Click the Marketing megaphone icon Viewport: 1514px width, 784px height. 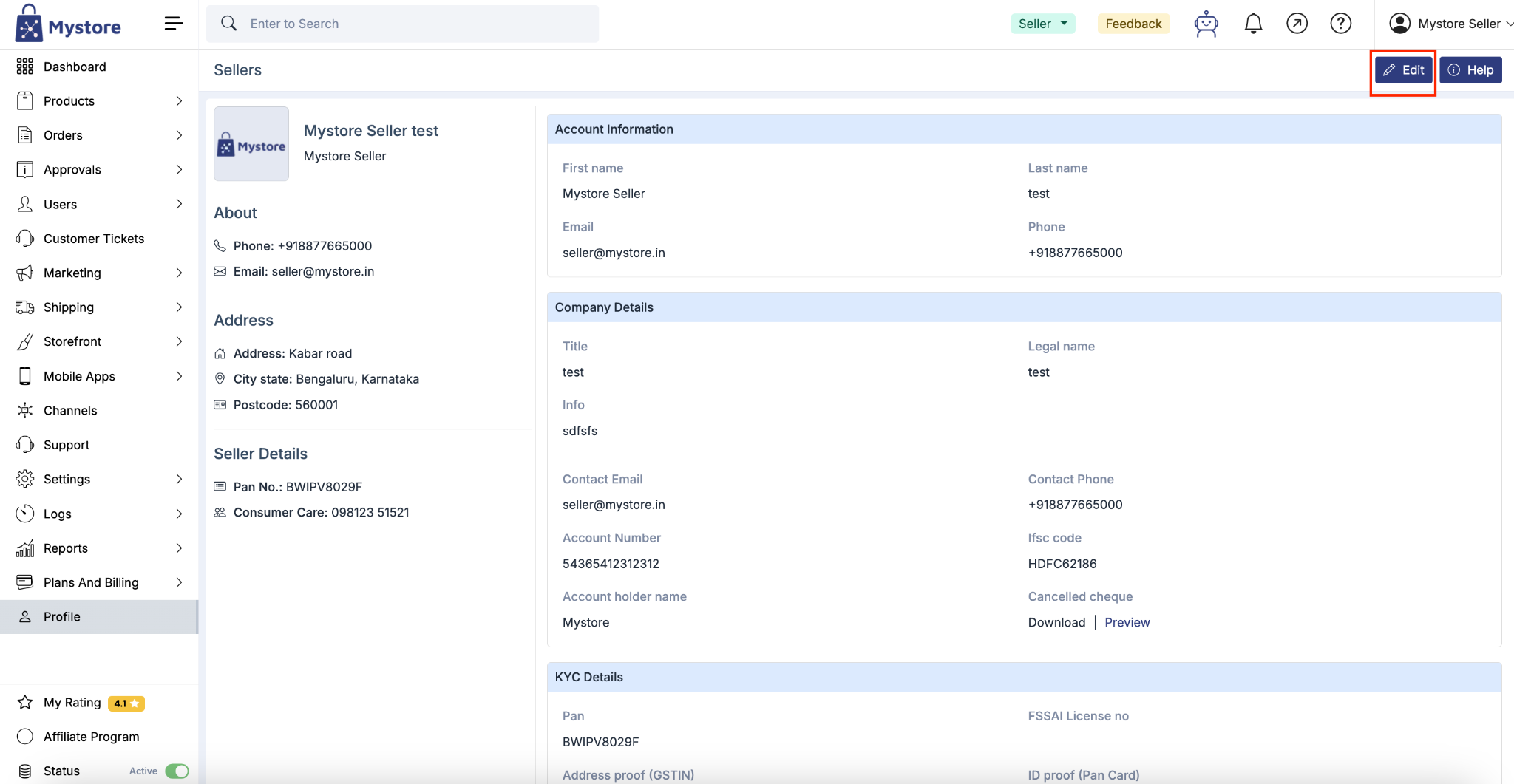25,273
